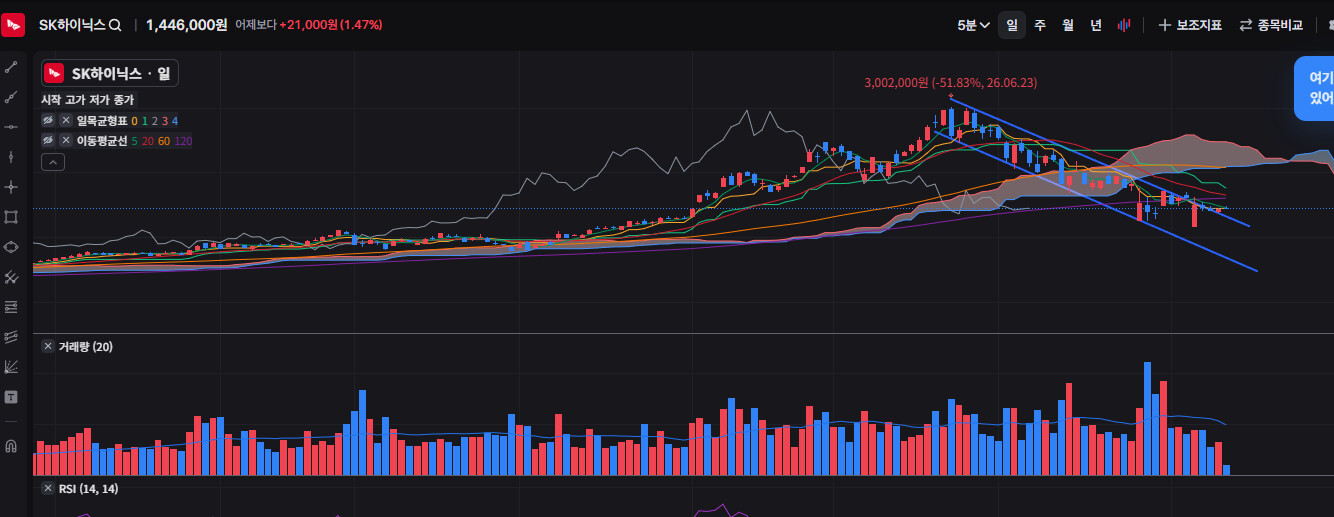Collapse the indicator legend with the chevron
Screen dimensions: 1334x517
pyautogui.click(x=53, y=162)
